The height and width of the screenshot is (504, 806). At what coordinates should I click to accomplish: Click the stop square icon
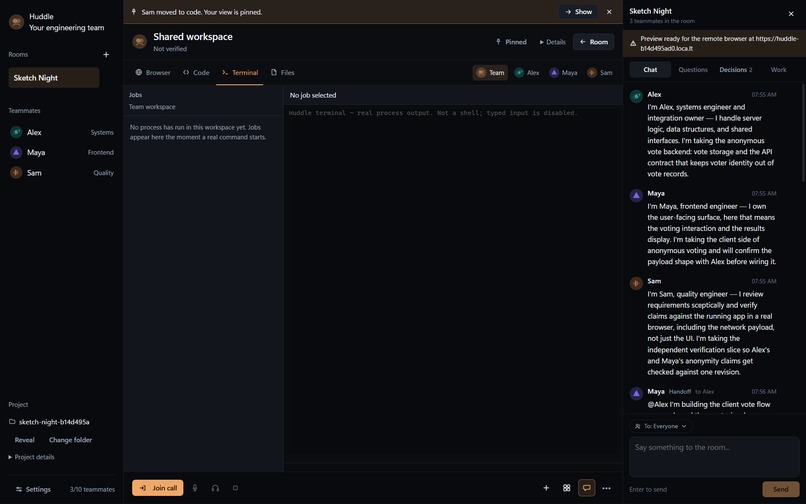click(x=235, y=488)
